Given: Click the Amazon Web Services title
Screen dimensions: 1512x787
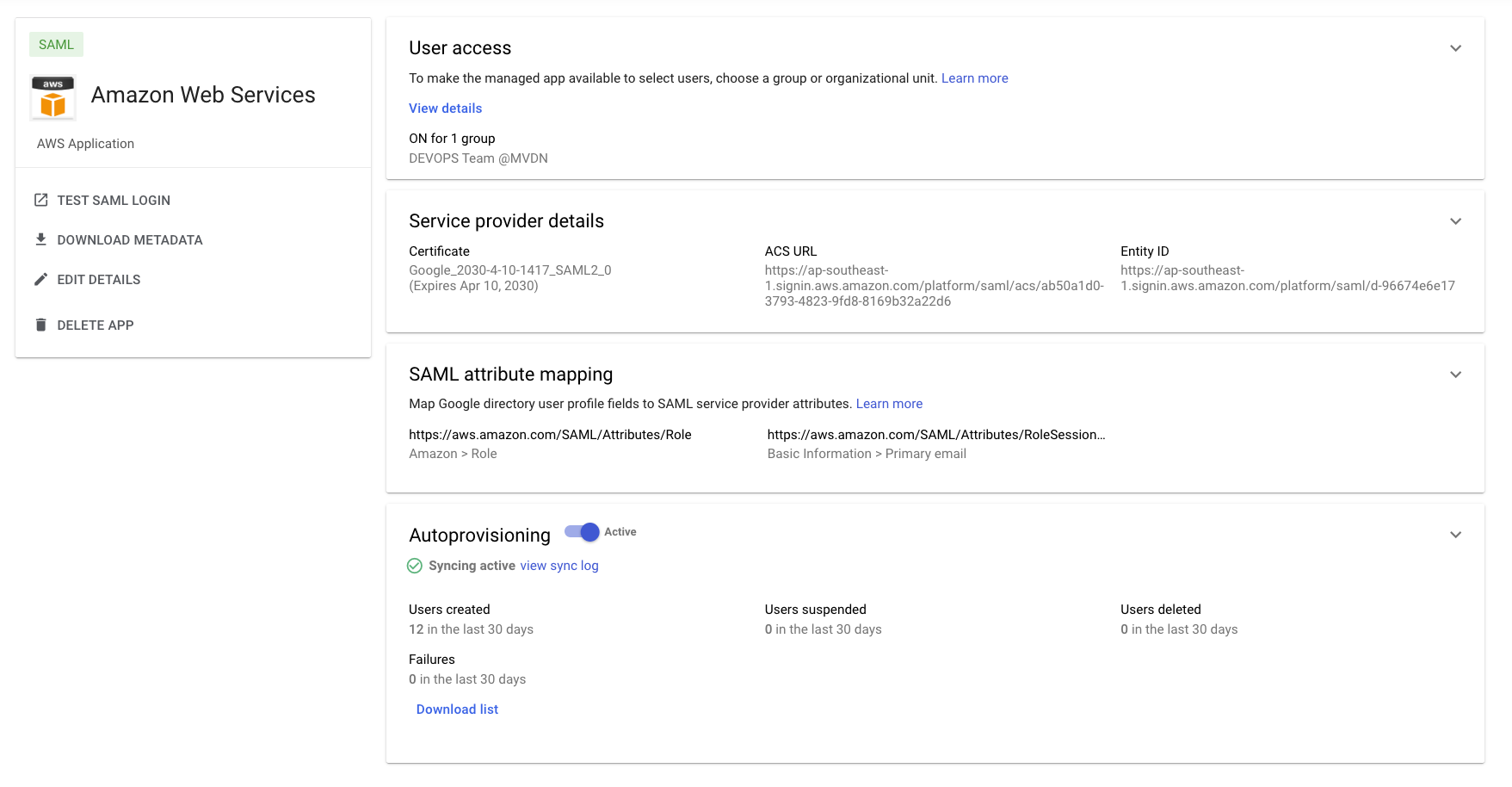Looking at the screenshot, I should pyautogui.click(x=203, y=95).
